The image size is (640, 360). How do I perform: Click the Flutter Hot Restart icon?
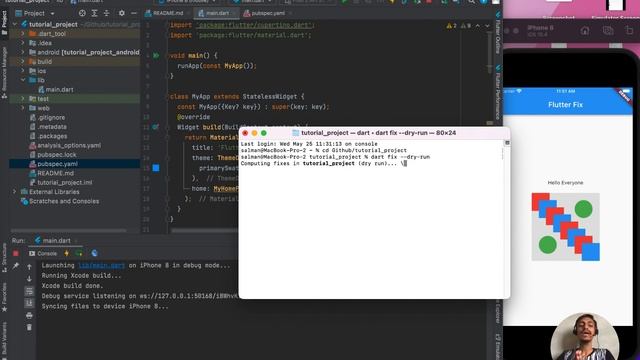pyautogui.click(x=79, y=253)
